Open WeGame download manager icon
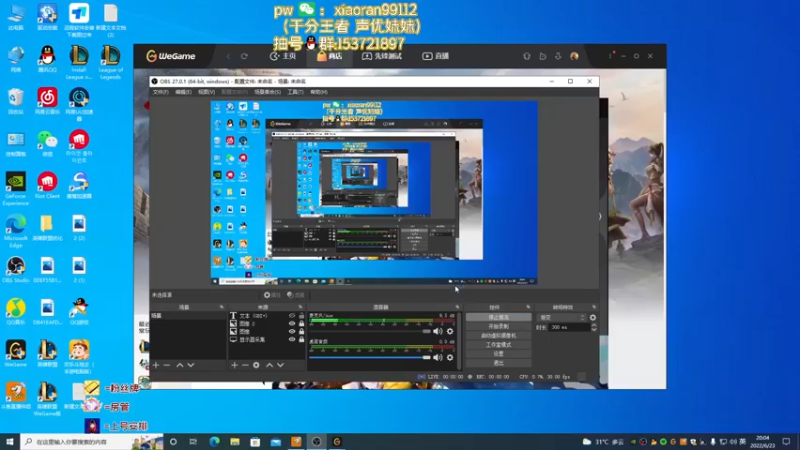Screen dimensions: 800x450 pyautogui.click(x=558, y=56)
